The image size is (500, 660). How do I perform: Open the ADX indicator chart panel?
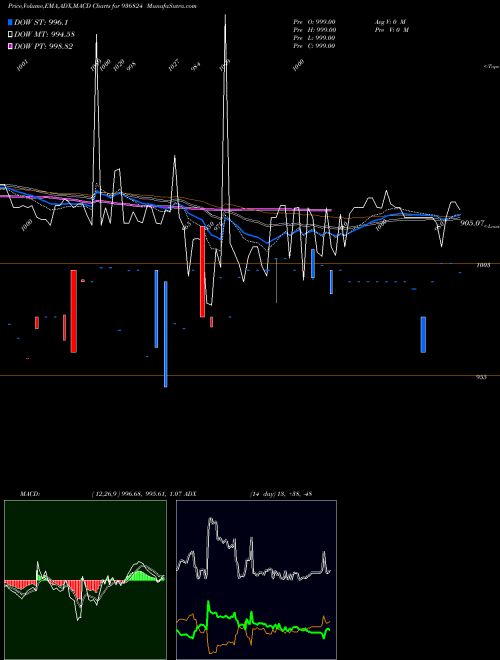256,580
